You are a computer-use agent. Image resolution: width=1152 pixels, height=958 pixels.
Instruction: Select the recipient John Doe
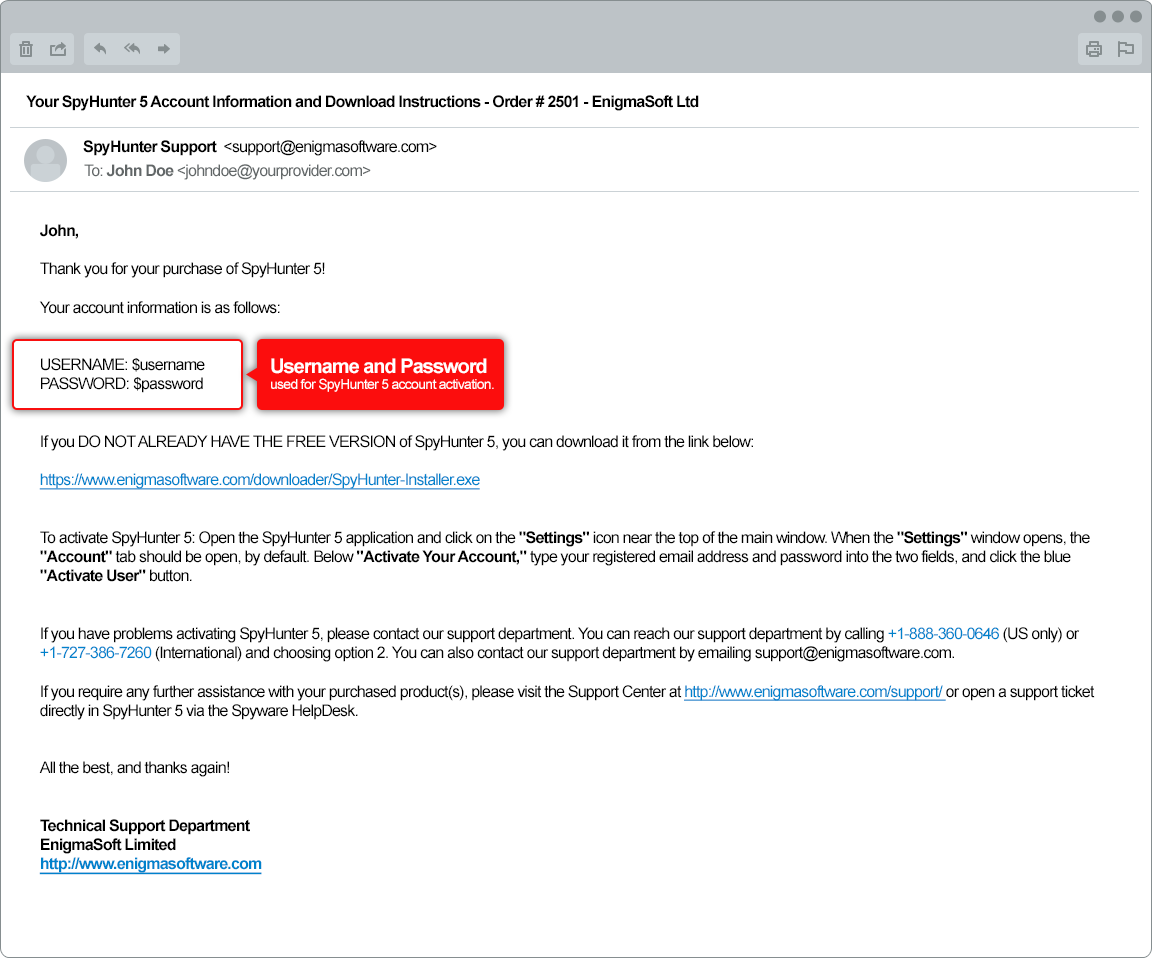click(140, 171)
